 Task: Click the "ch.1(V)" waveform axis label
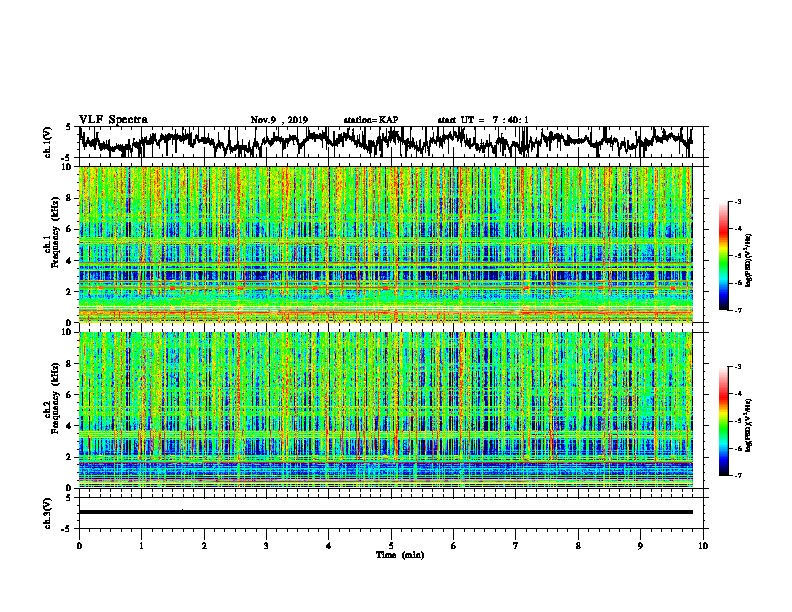click(48, 142)
